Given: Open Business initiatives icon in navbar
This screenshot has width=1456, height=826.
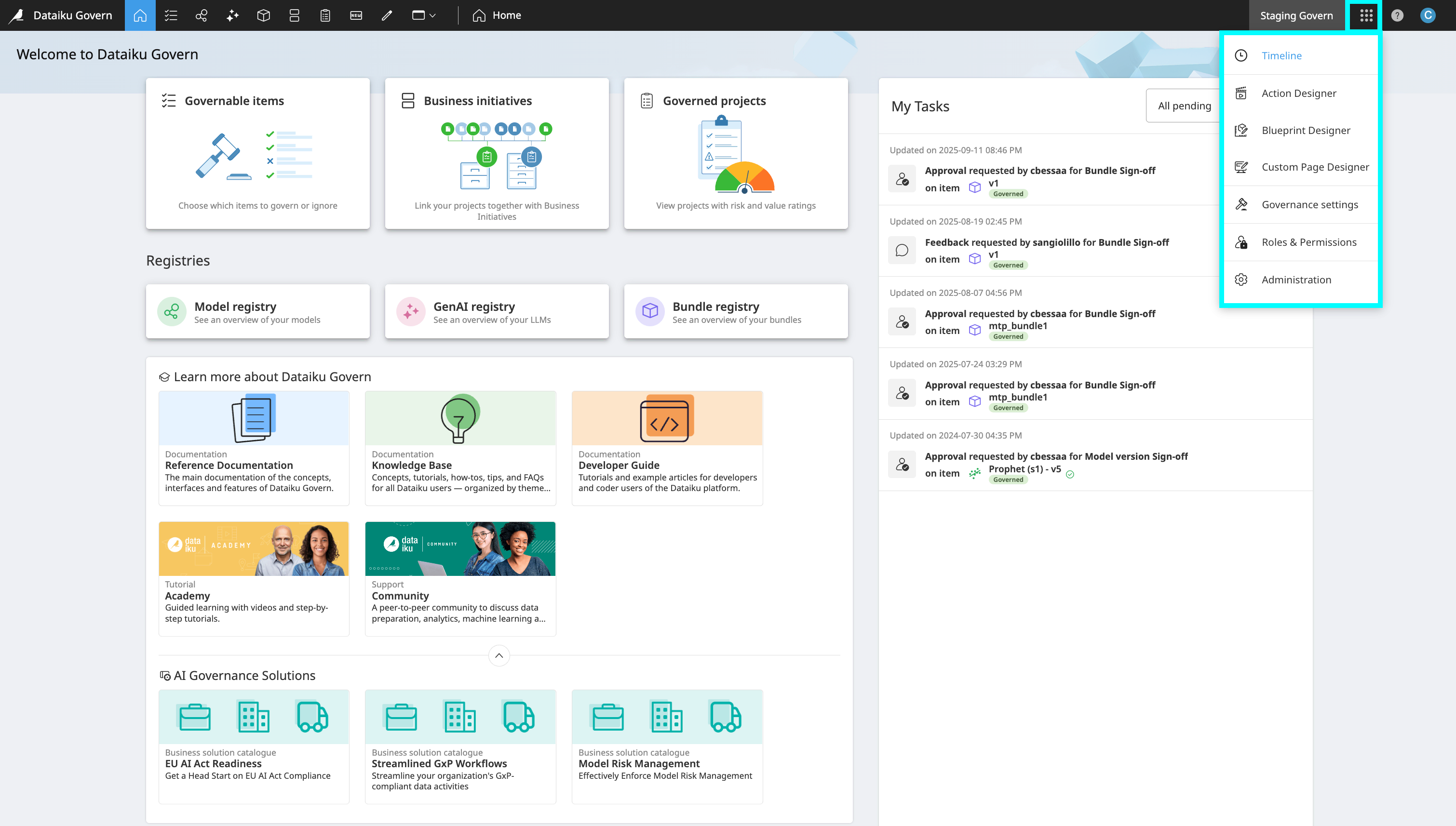Looking at the screenshot, I should pyautogui.click(x=294, y=15).
